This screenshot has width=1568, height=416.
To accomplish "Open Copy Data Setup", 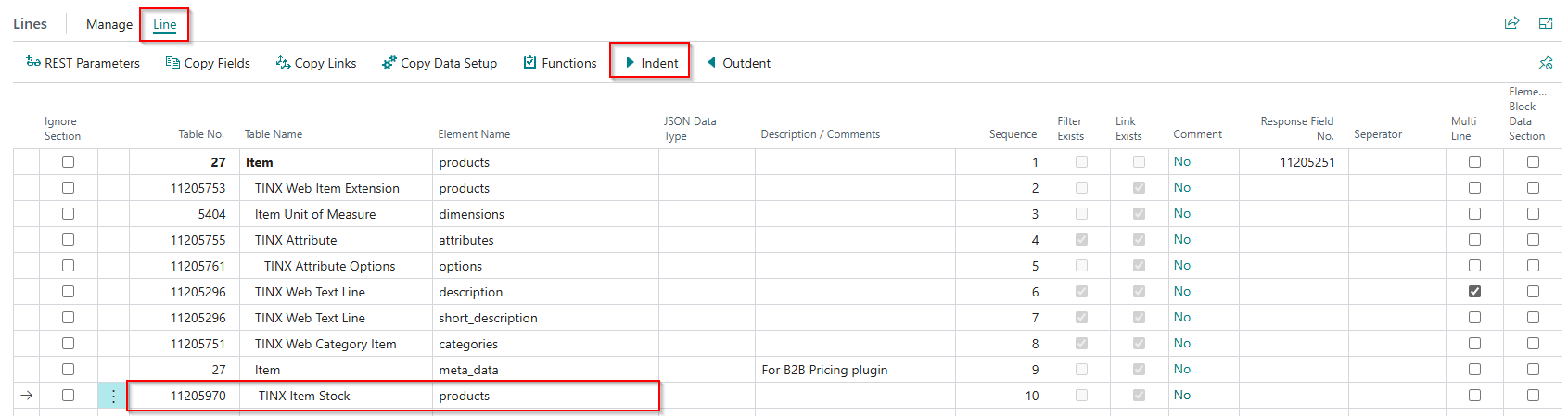I will tap(440, 63).
